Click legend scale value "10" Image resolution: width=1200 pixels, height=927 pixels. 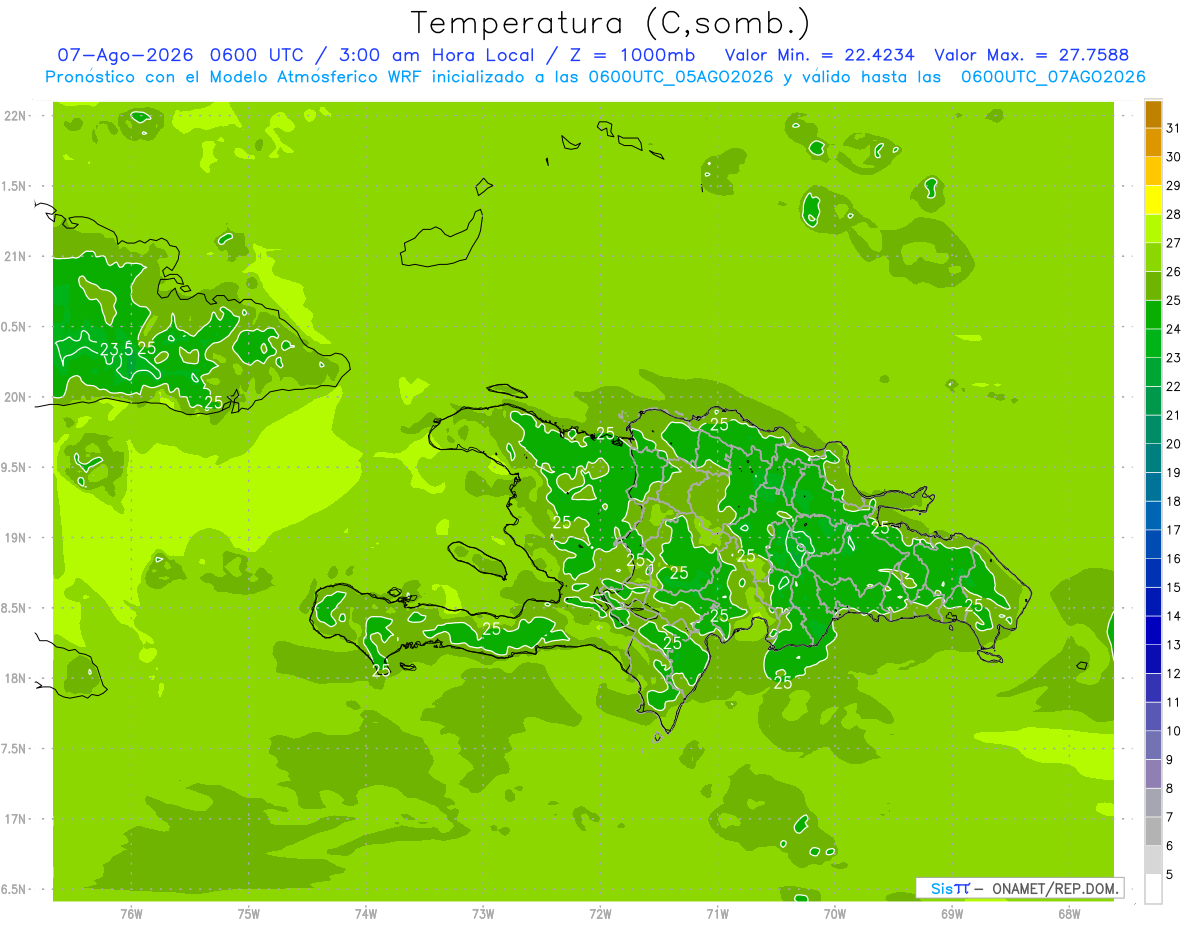pyautogui.click(x=1174, y=731)
